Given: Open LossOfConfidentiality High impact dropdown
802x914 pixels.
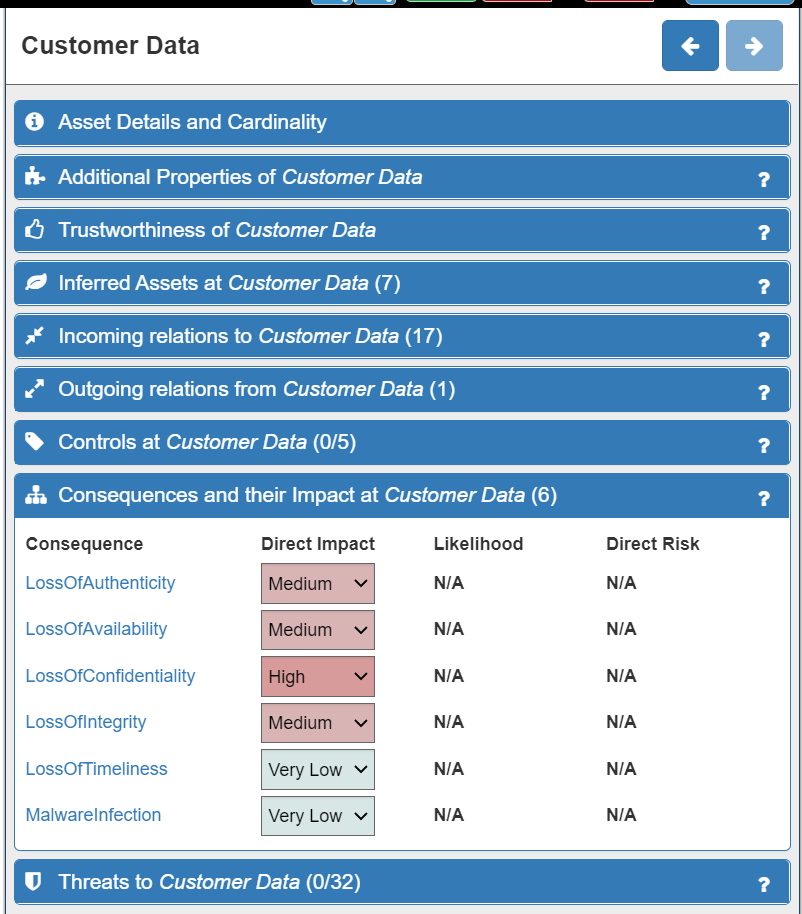Looking at the screenshot, I should click(x=318, y=676).
